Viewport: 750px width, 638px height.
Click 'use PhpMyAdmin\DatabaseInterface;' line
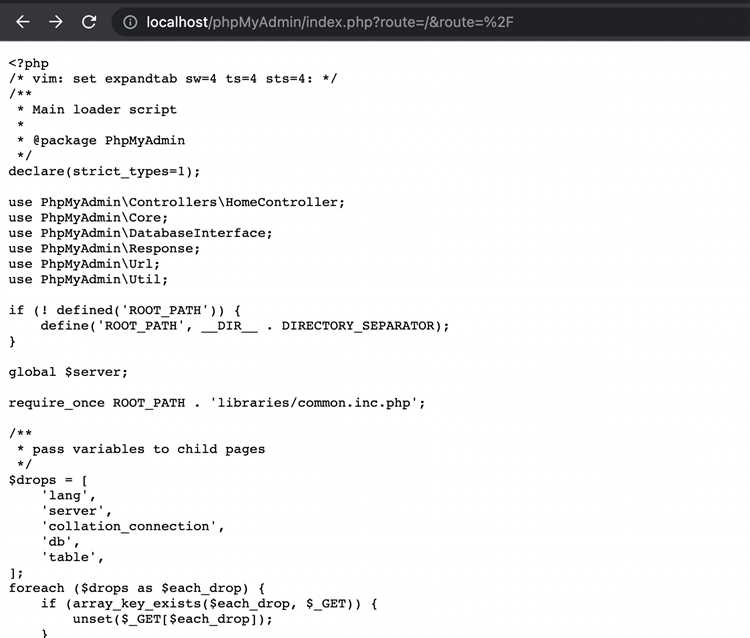140,233
